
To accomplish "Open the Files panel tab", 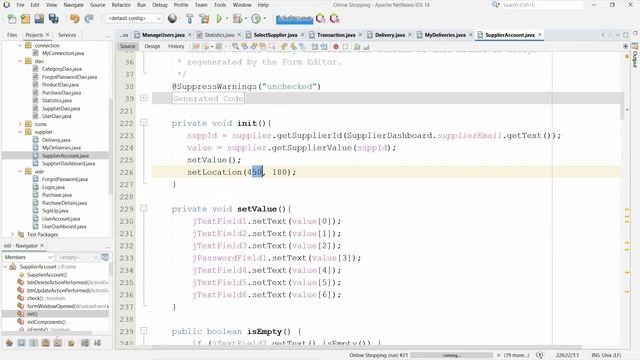I will [12, 35].
